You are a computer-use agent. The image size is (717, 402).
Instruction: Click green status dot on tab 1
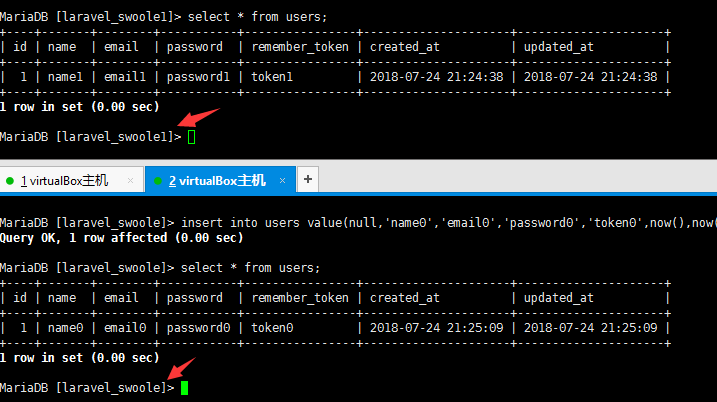click(10, 181)
